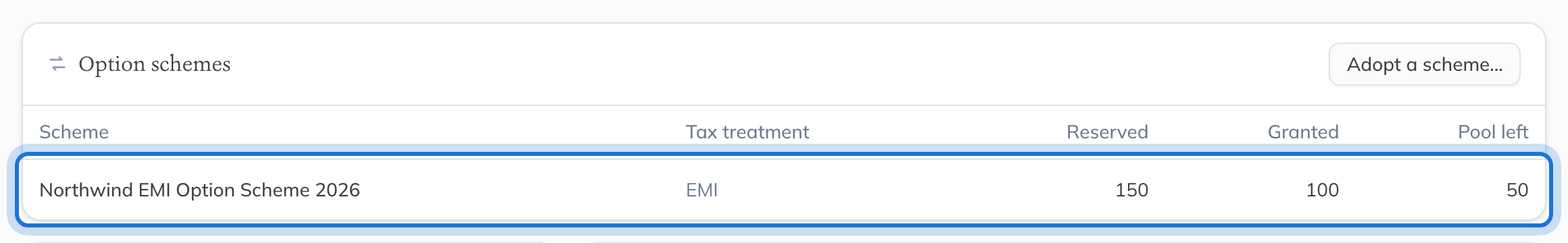Click the word Option in the card title
This screenshot has height=243, width=1568.
(x=112, y=64)
